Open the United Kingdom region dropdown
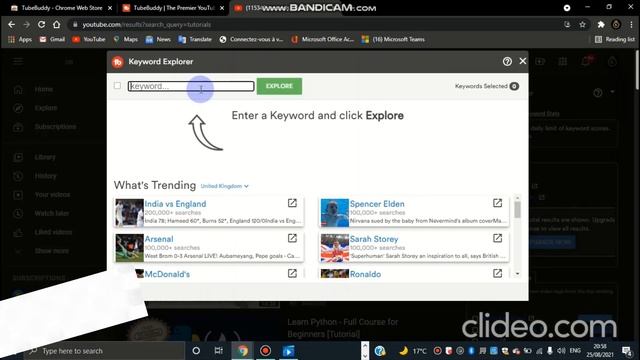Viewport: 640px width, 360px height. [x=224, y=186]
